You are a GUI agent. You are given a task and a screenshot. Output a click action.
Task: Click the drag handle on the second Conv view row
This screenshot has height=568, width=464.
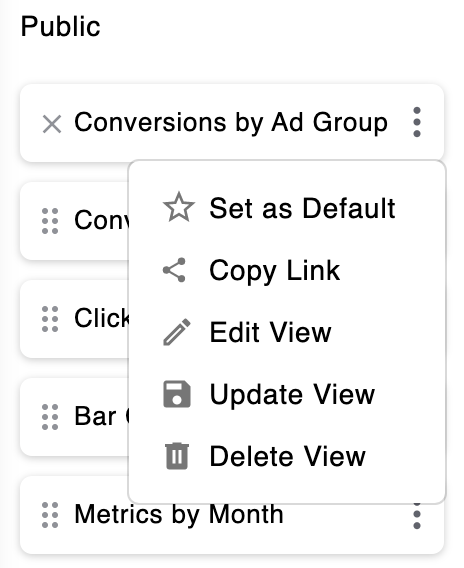click(x=50, y=221)
